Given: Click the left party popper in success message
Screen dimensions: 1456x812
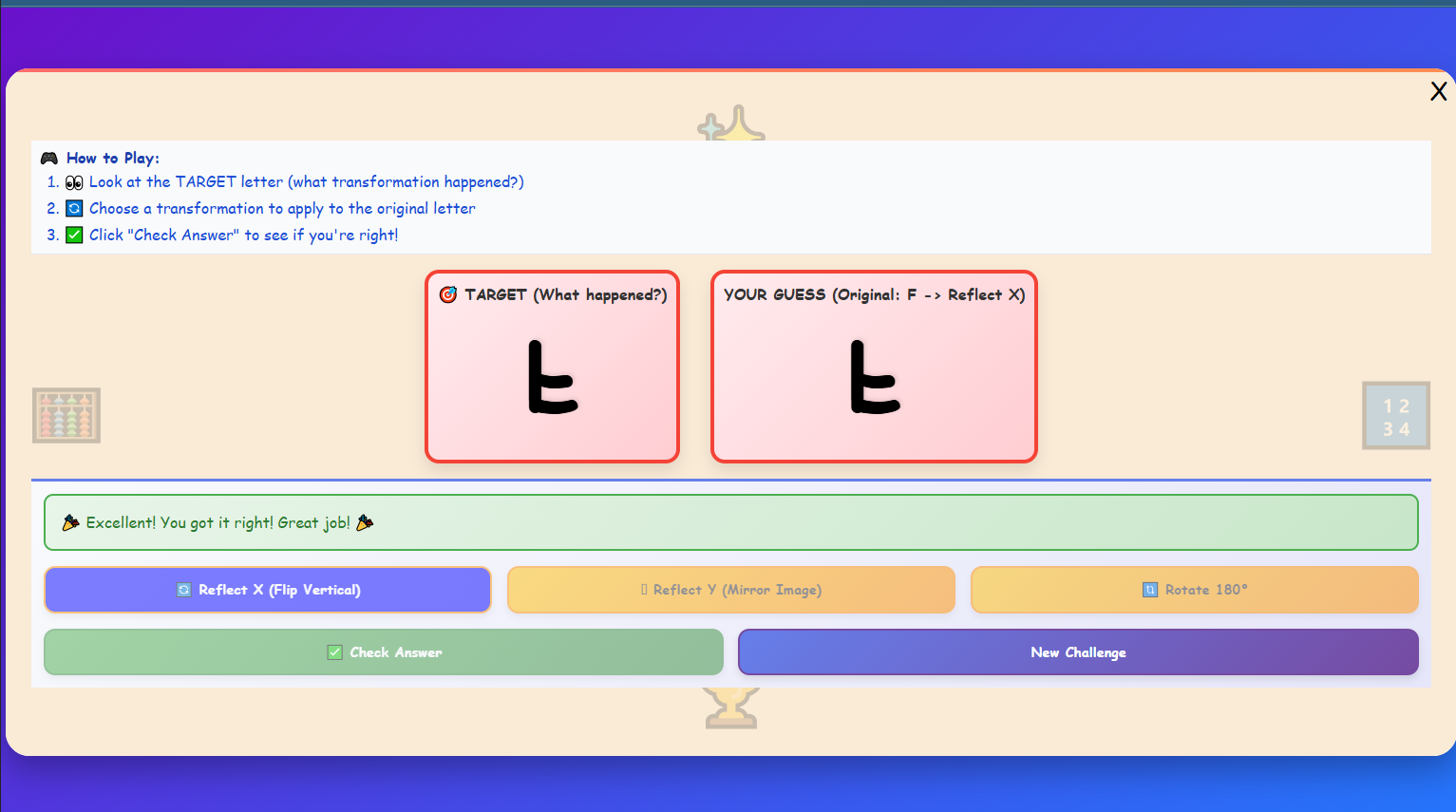Looking at the screenshot, I should tap(70, 523).
